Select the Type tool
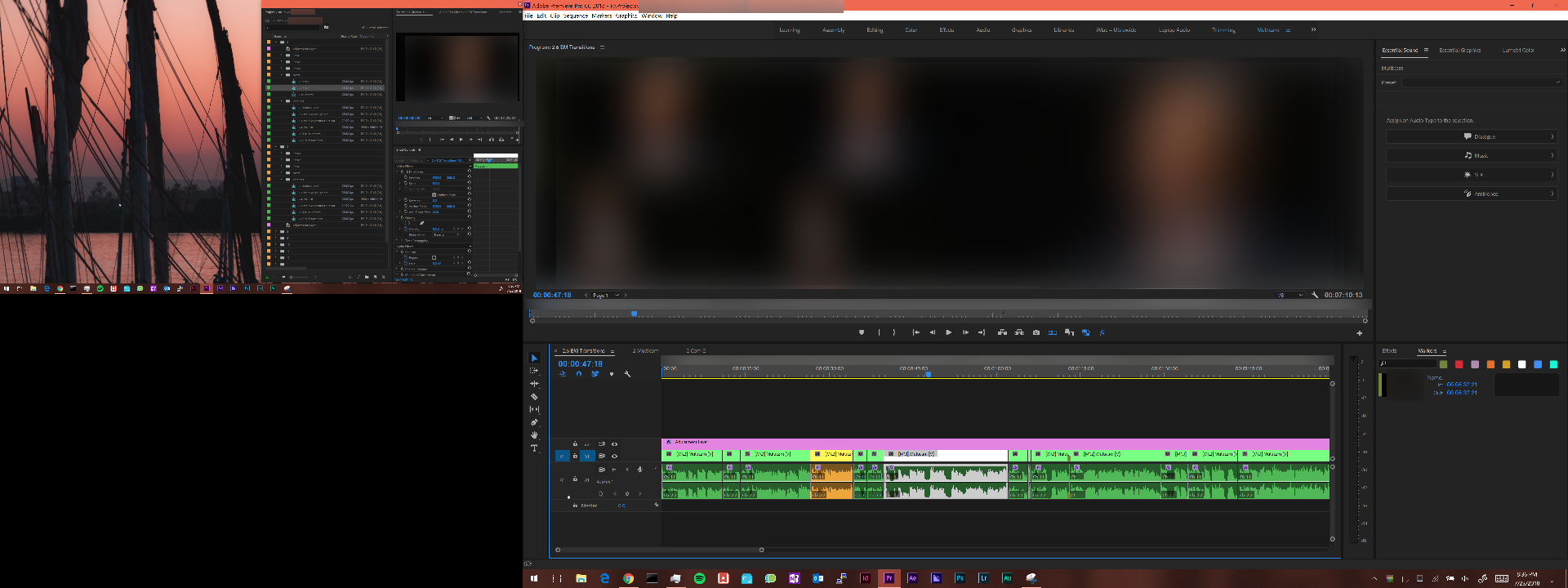1568x588 pixels. (534, 448)
